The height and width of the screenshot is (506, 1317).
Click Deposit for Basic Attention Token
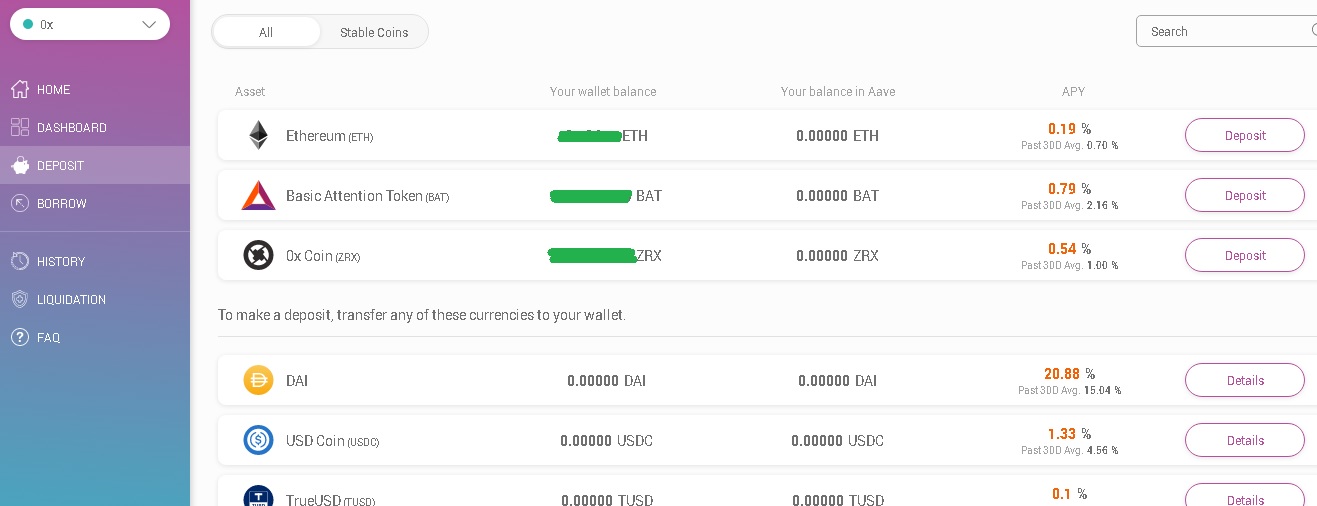tap(1245, 195)
